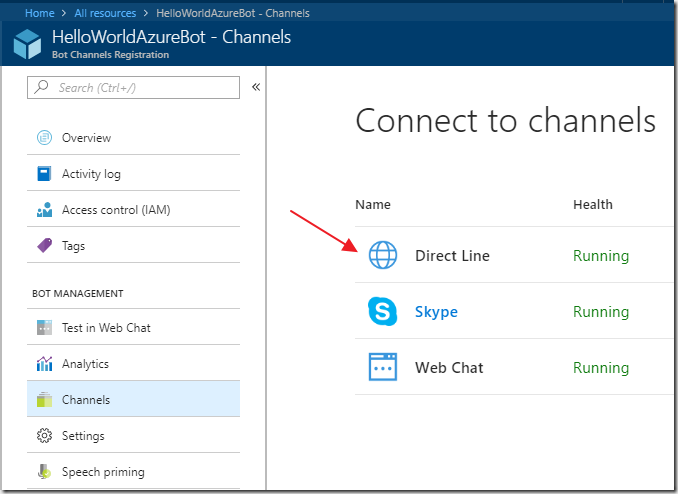The width and height of the screenshot is (678, 494).
Task: Open the Web Chat channel name
Action: coord(449,368)
